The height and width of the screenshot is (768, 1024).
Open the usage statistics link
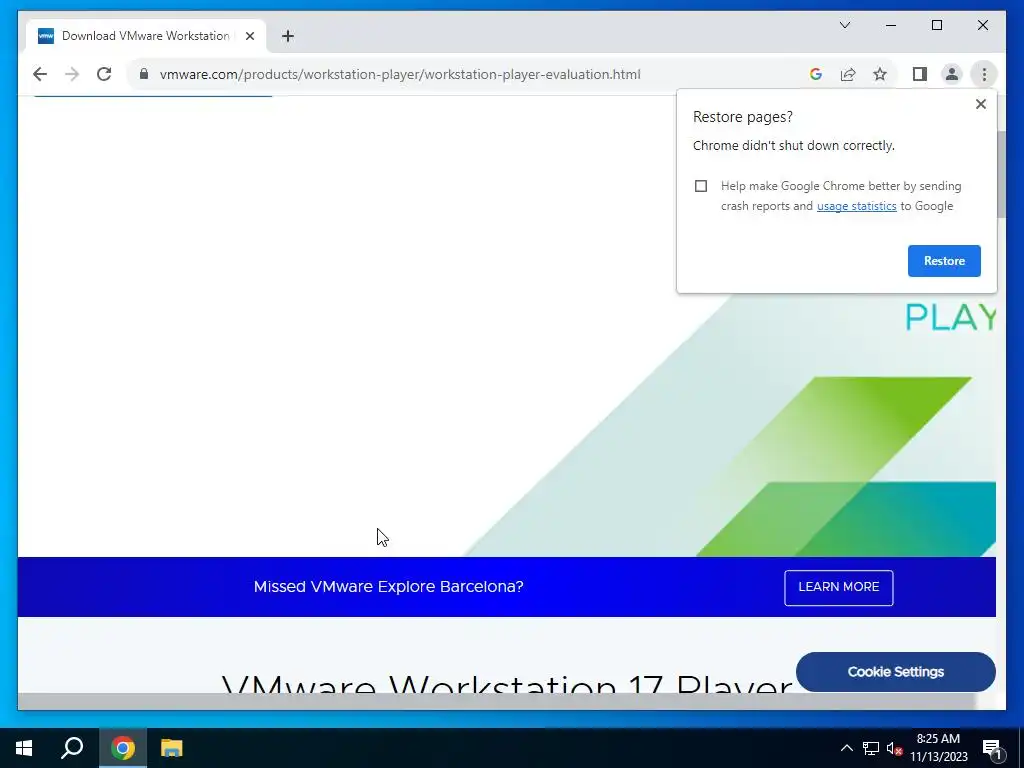(856, 206)
